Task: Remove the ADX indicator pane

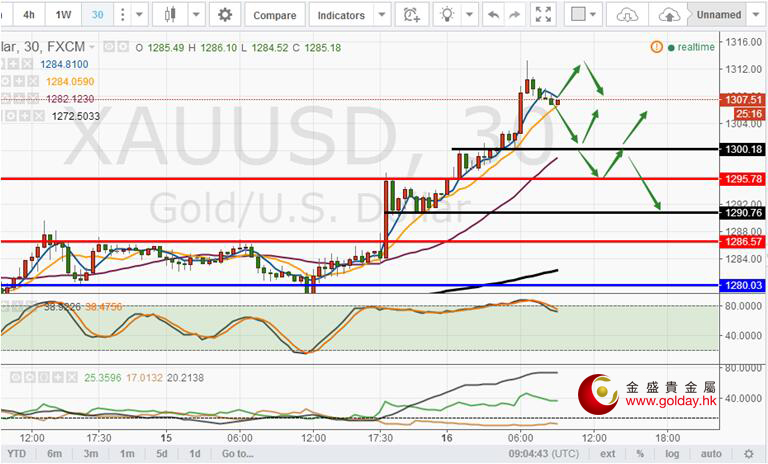Action: (x=72, y=377)
